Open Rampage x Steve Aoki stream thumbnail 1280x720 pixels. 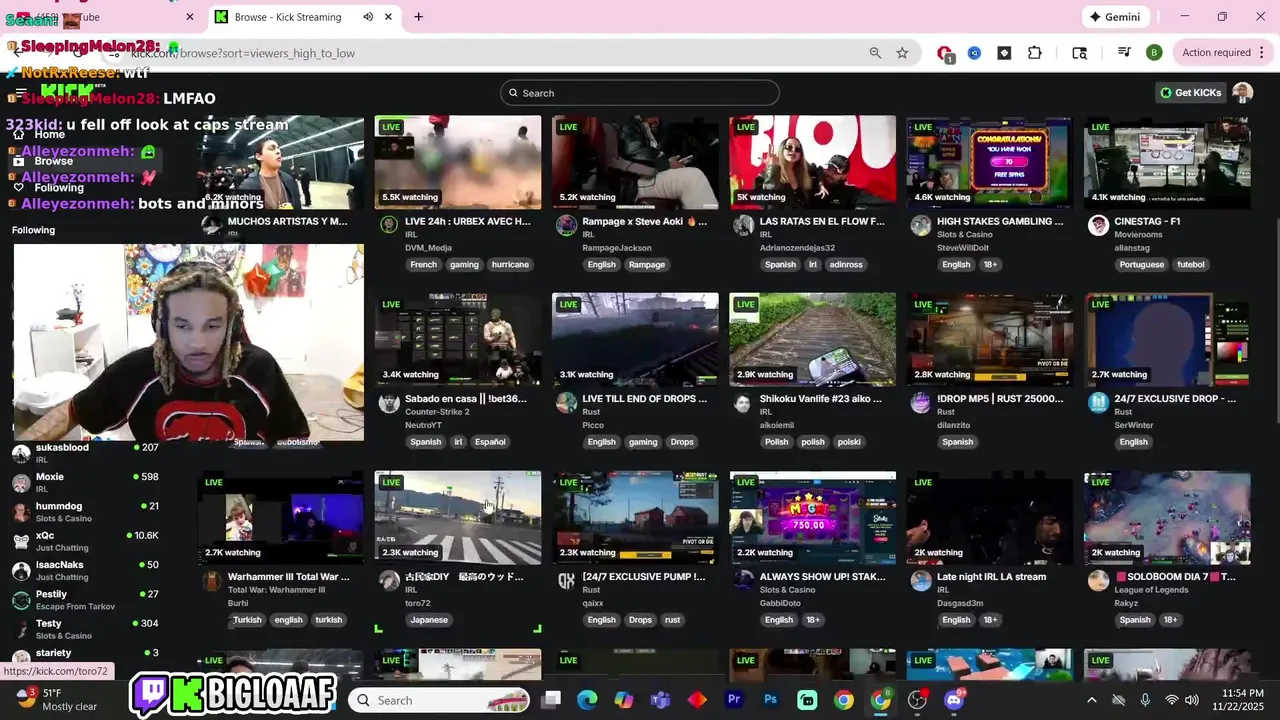(635, 162)
